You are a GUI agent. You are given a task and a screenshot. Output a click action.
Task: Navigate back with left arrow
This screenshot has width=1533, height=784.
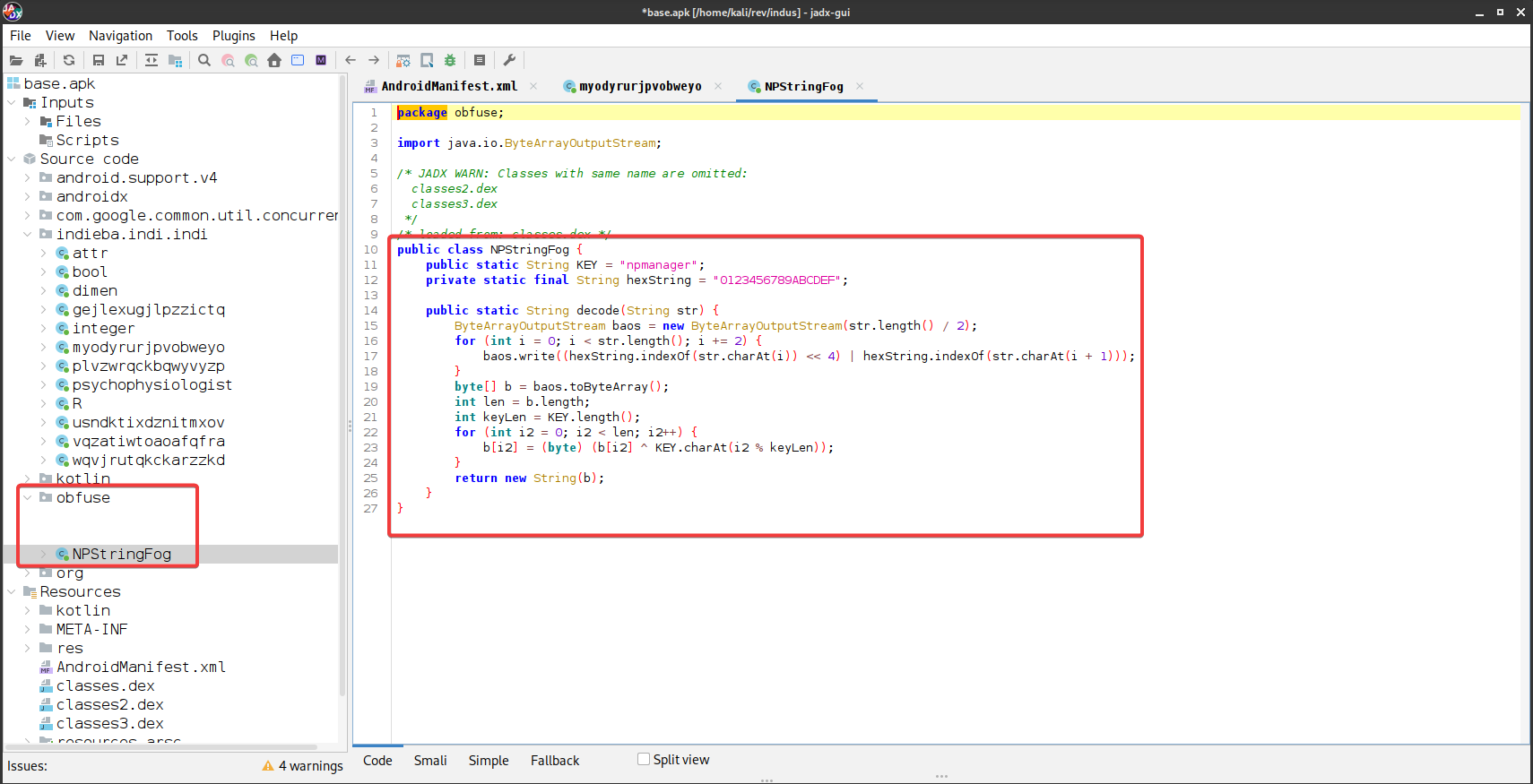(x=351, y=60)
